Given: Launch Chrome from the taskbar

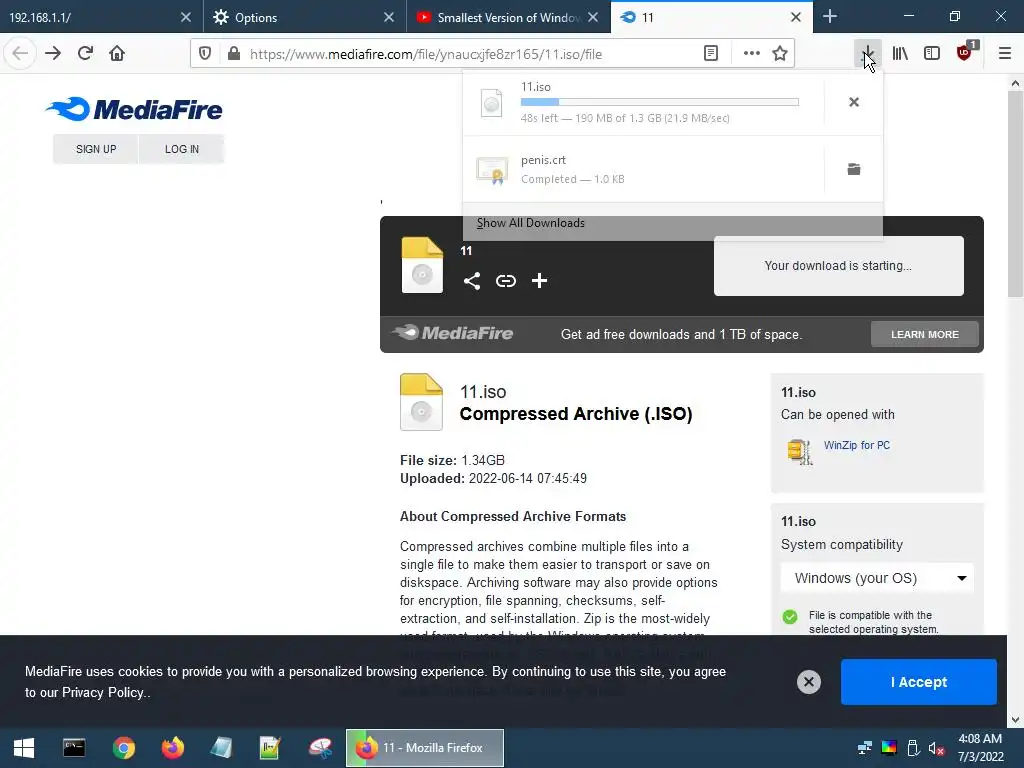Looking at the screenshot, I should click(123, 748).
